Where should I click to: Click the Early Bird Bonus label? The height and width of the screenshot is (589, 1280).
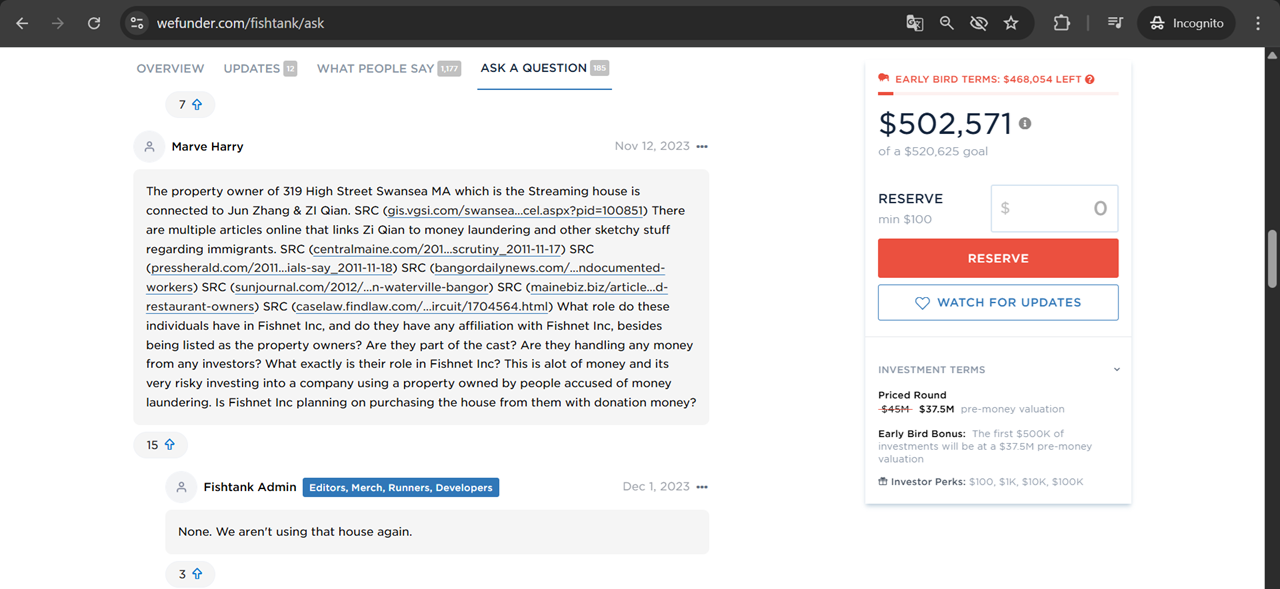tap(922, 434)
